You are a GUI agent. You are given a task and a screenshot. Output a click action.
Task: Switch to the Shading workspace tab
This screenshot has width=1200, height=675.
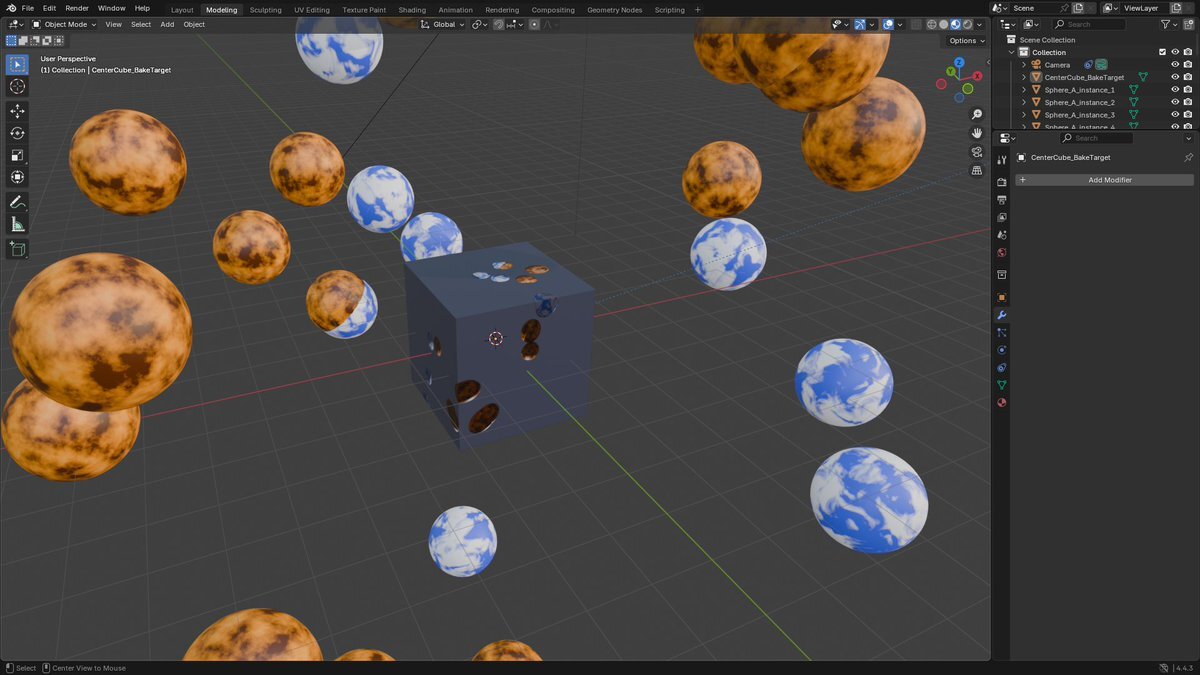[412, 9]
